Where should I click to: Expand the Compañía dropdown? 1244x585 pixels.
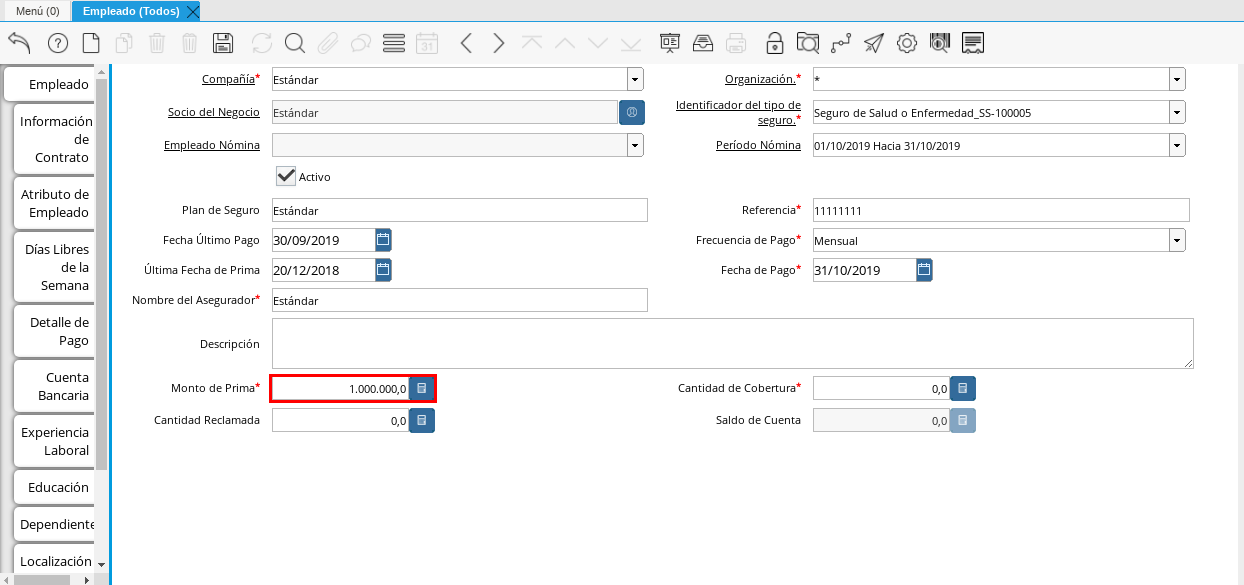pos(635,80)
